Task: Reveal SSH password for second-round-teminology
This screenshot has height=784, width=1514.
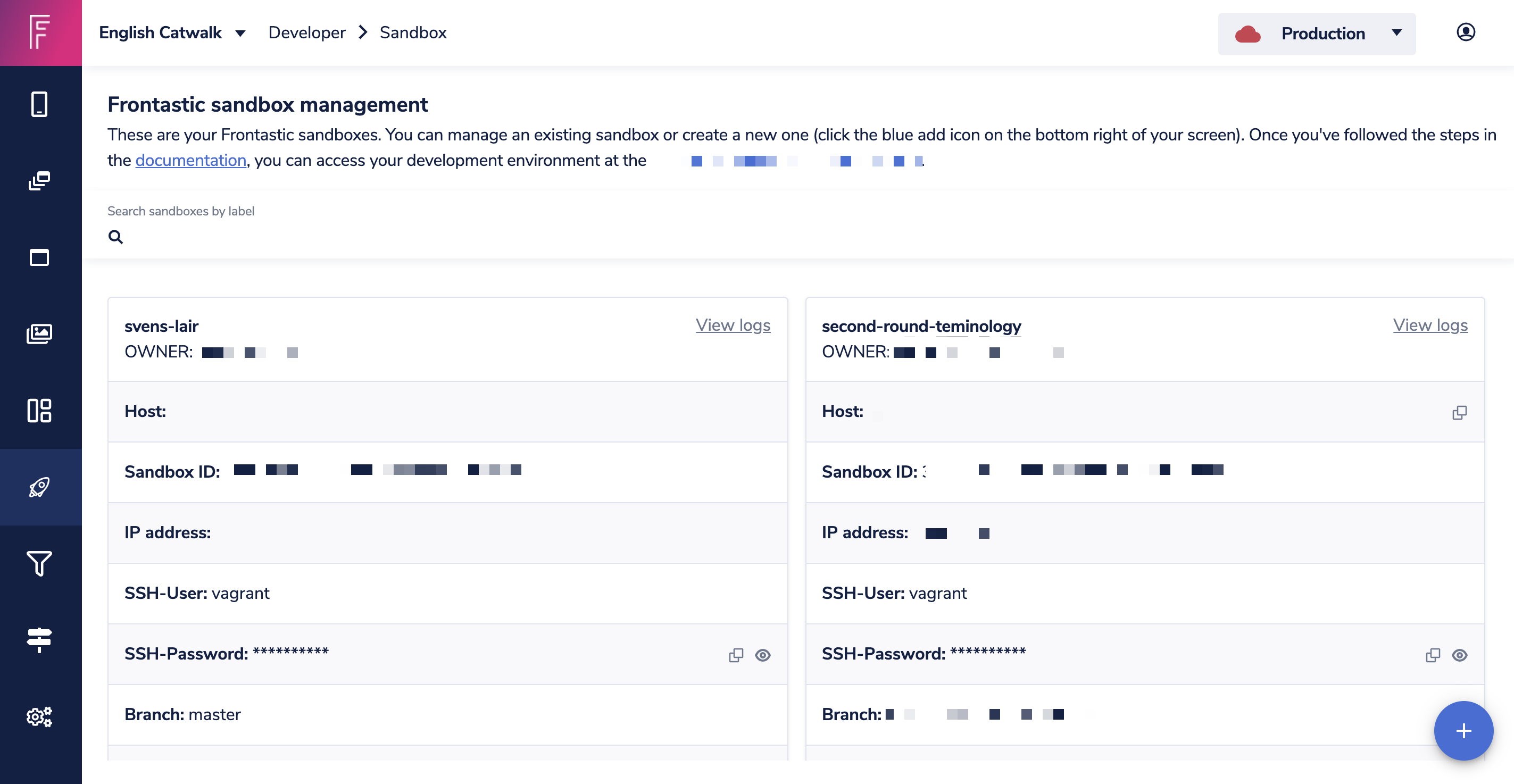Action: [1460, 655]
